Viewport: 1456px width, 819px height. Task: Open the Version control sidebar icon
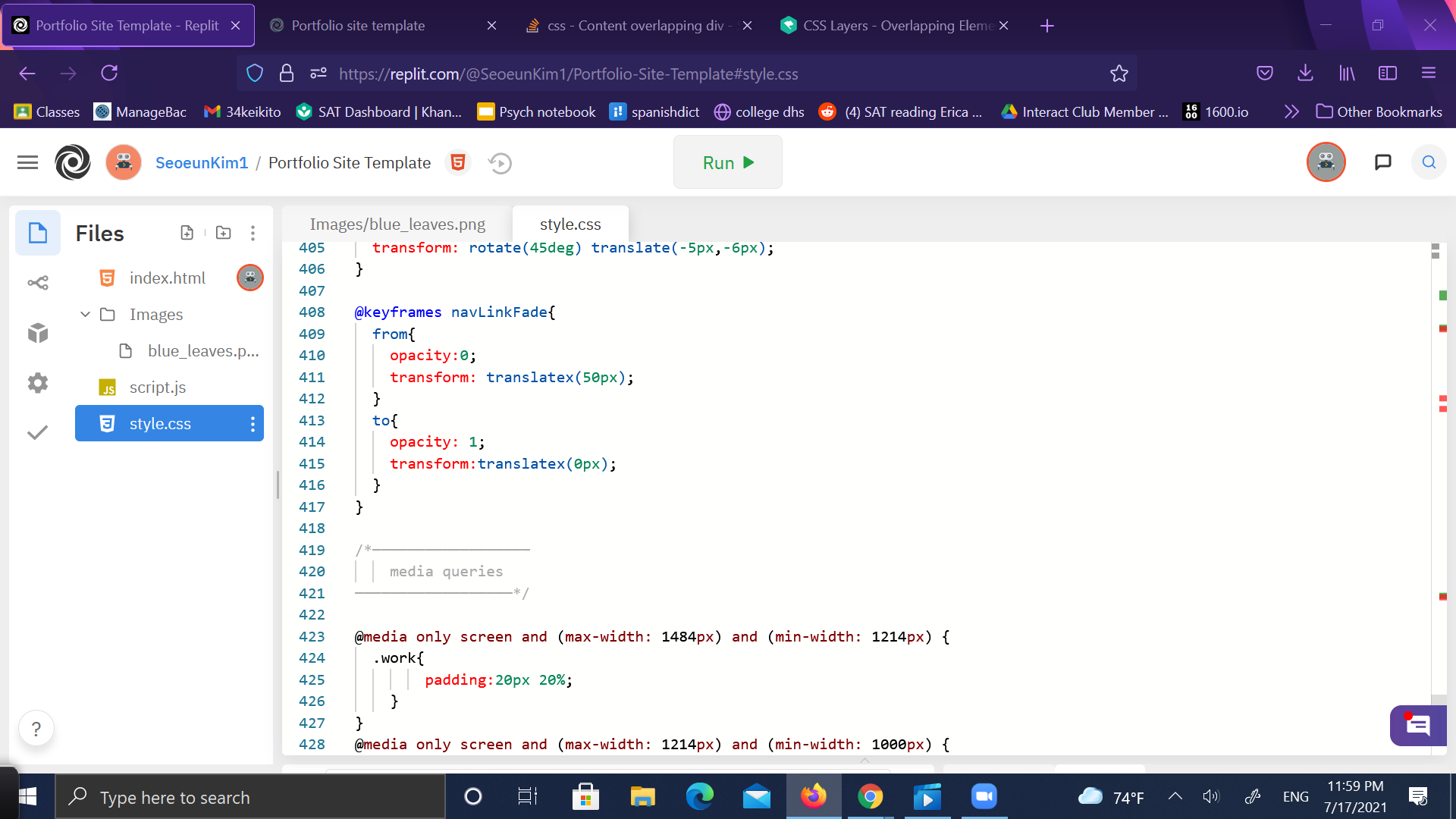coord(38,283)
